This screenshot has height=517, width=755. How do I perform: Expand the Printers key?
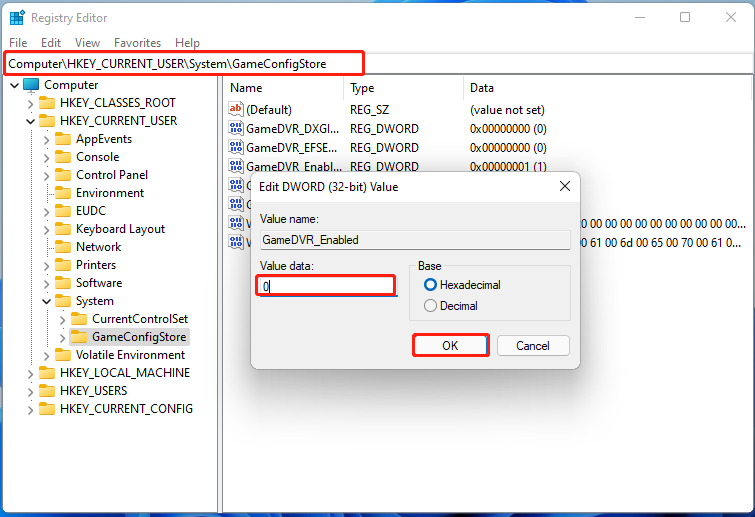tap(46, 266)
